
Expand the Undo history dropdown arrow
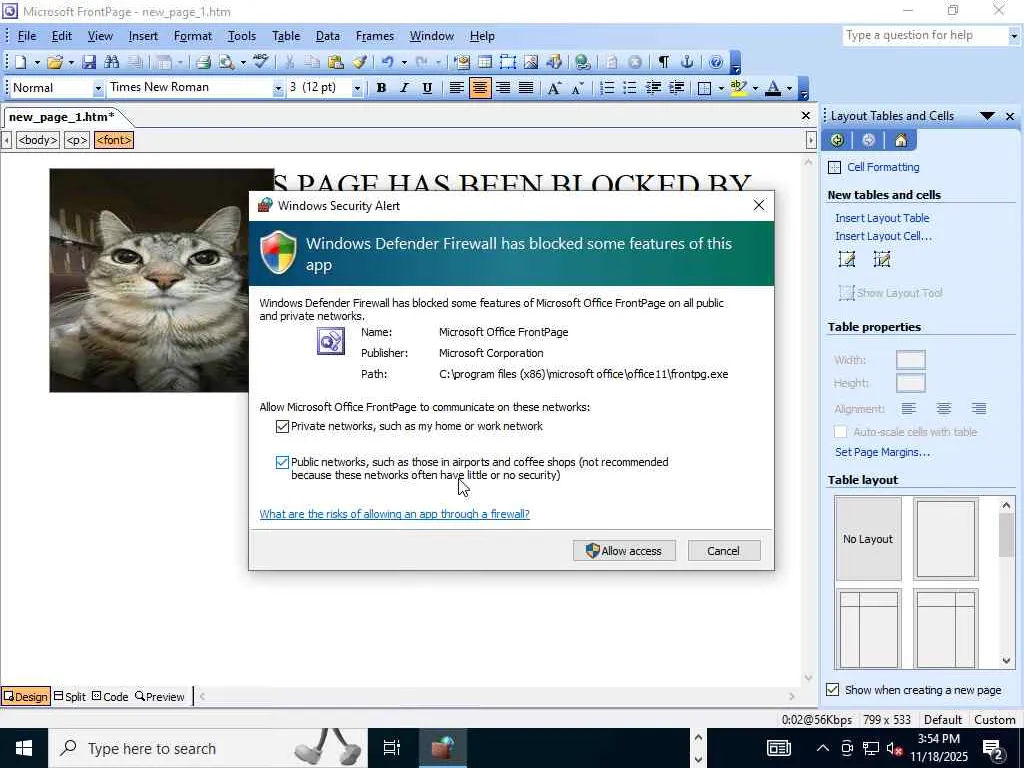point(404,63)
